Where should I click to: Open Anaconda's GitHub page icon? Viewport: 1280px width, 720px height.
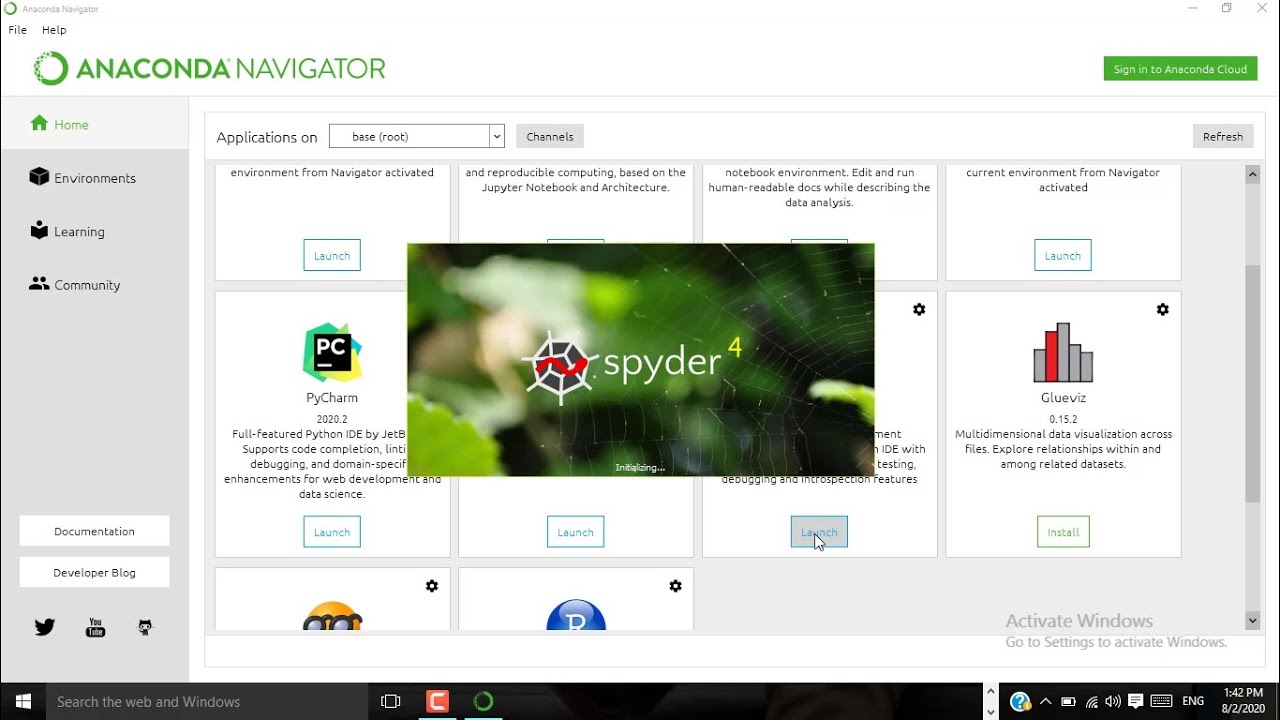(145, 627)
